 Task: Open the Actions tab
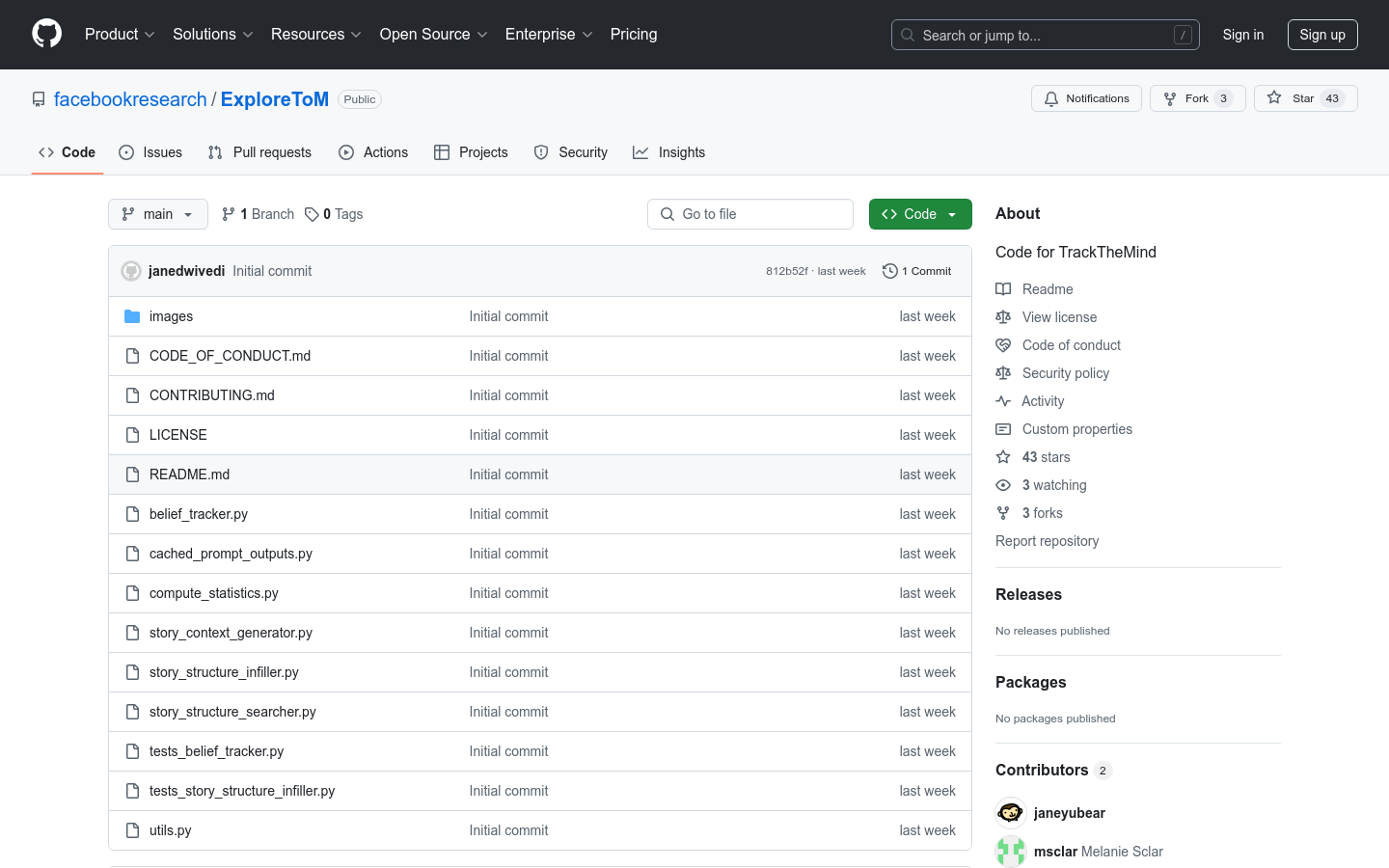click(373, 152)
